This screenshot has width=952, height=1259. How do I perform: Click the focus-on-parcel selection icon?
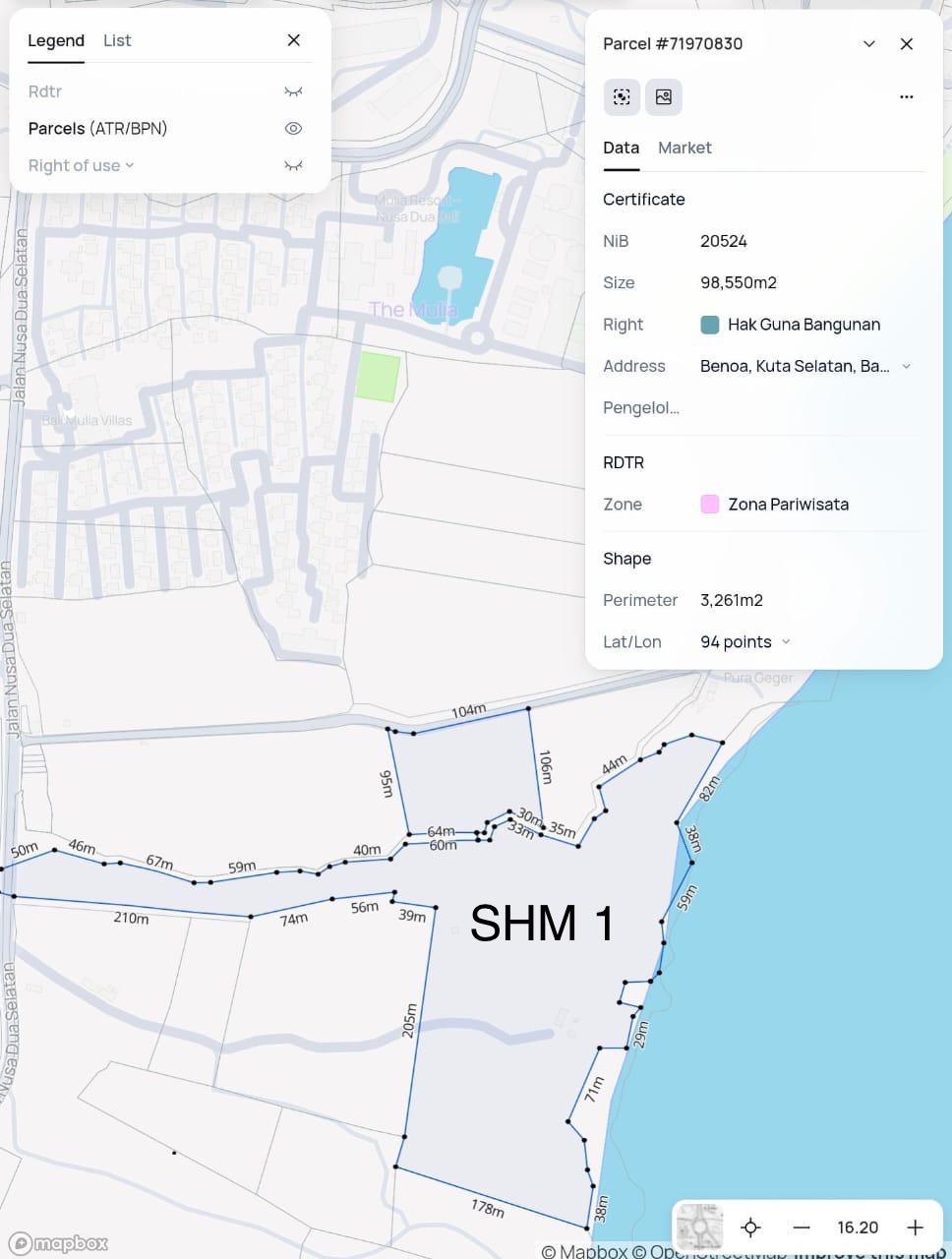pos(622,96)
